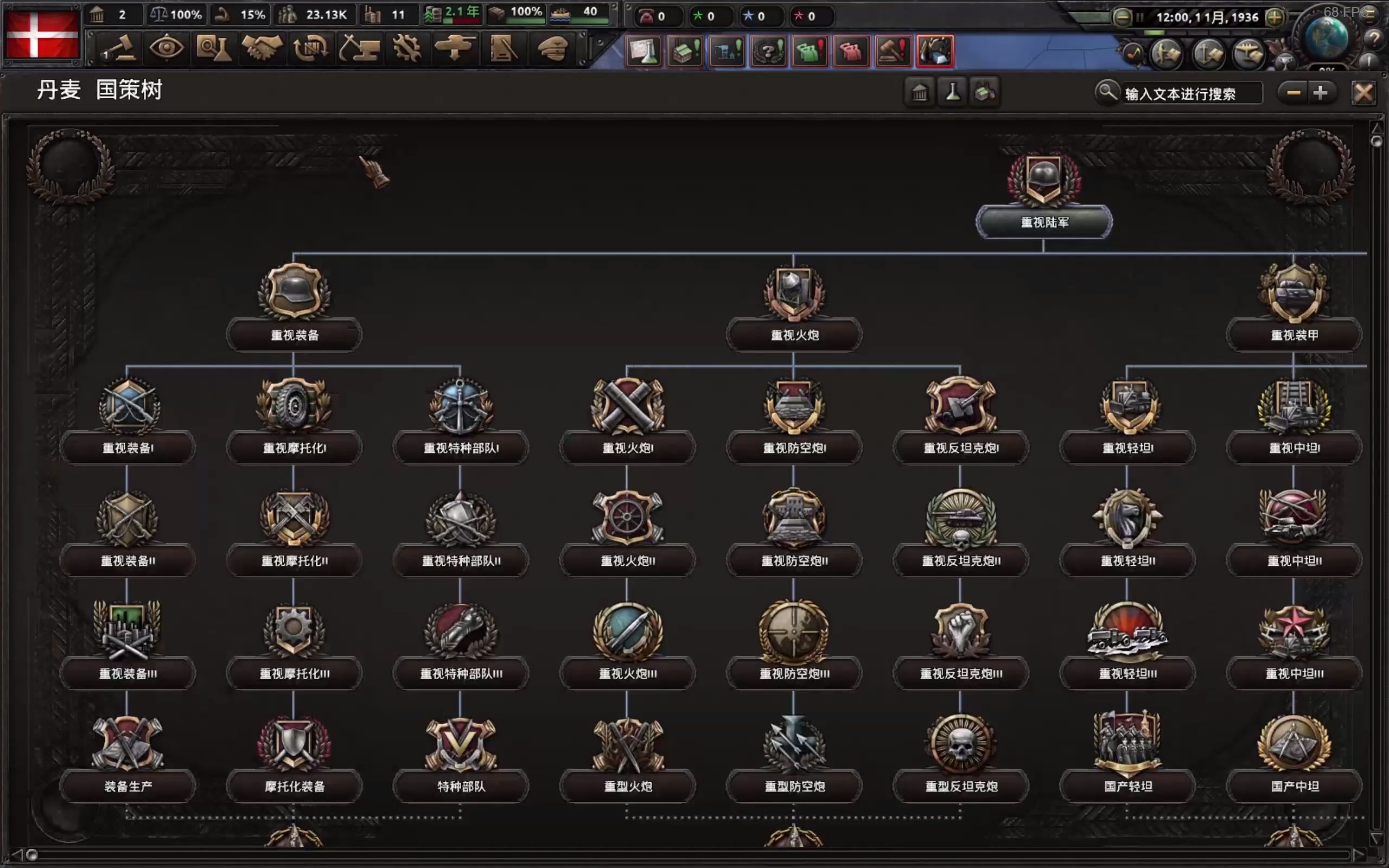The height and width of the screenshot is (868, 1389).
Task: Zoom out focus tree with minus
Action: [x=1292, y=93]
